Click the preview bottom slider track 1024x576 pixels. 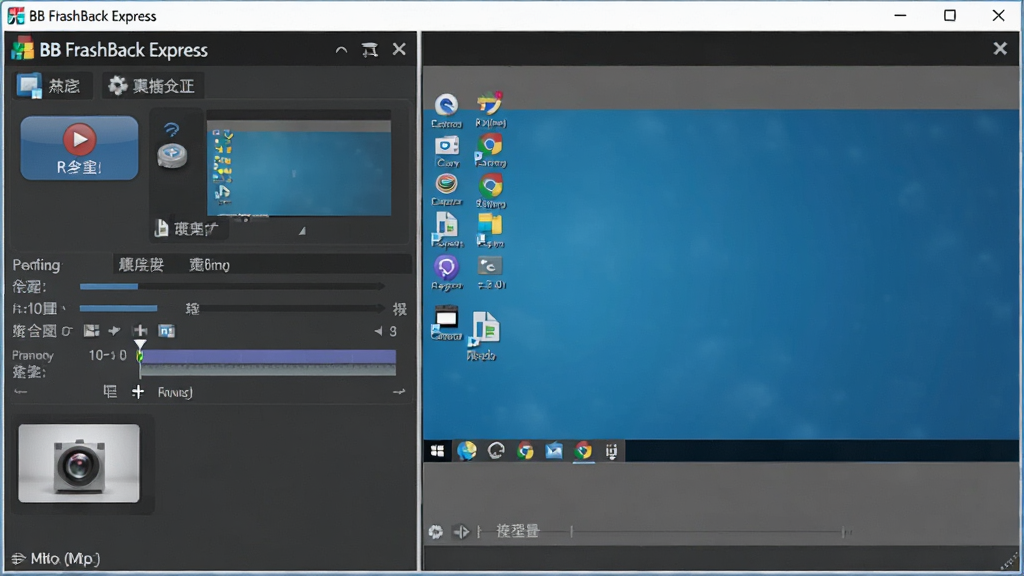(x=709, y=532)
